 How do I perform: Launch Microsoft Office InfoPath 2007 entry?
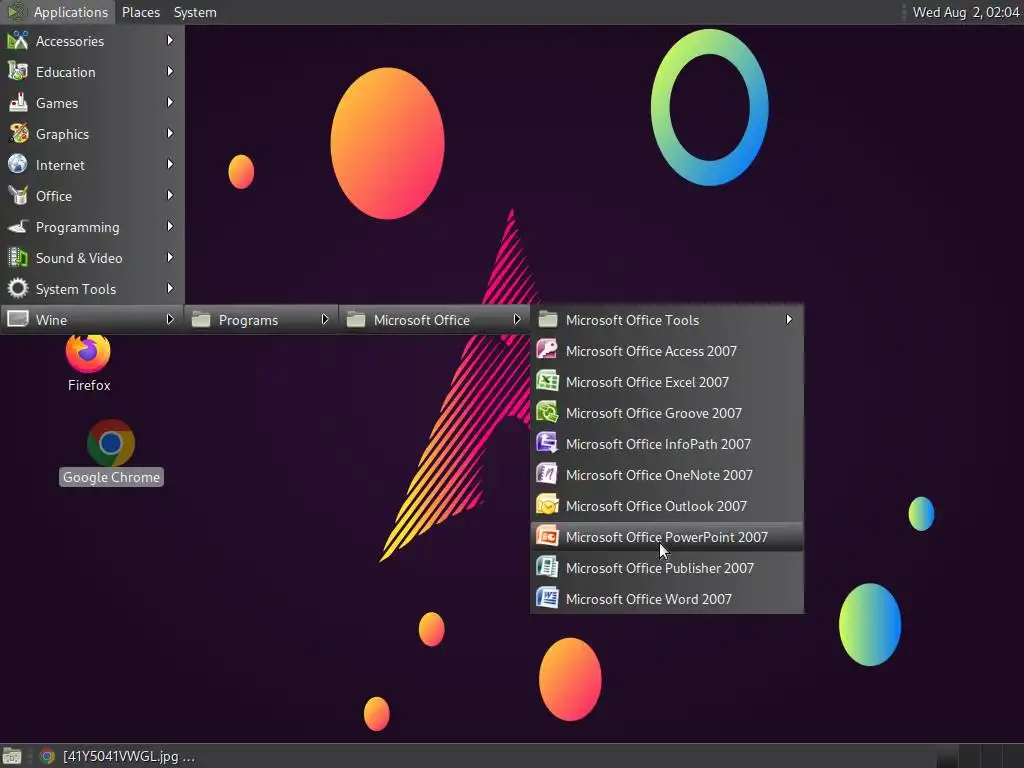tap(667, 444)
